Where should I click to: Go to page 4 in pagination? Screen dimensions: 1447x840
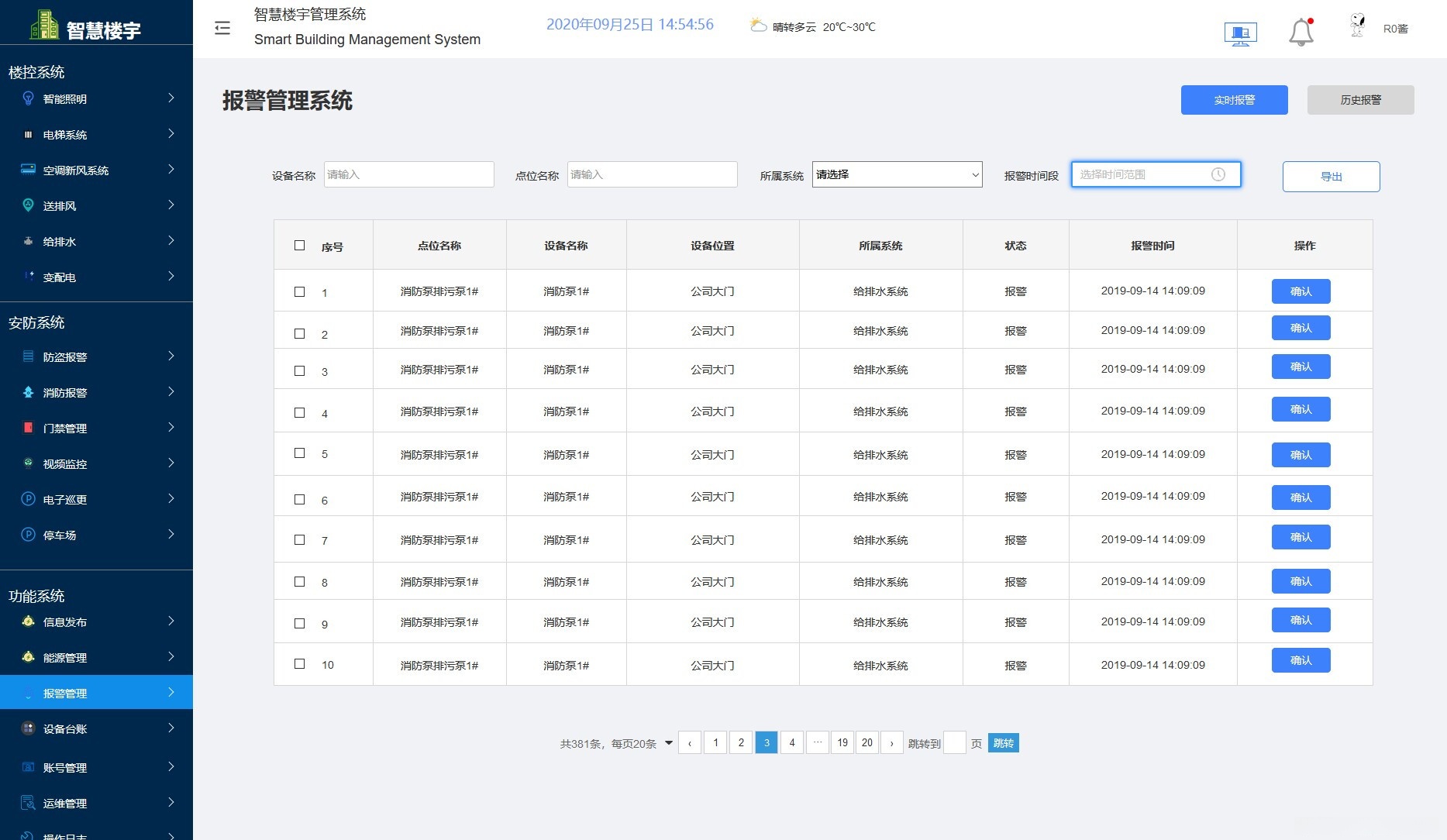pyautogui.click(x=792, y=742)
